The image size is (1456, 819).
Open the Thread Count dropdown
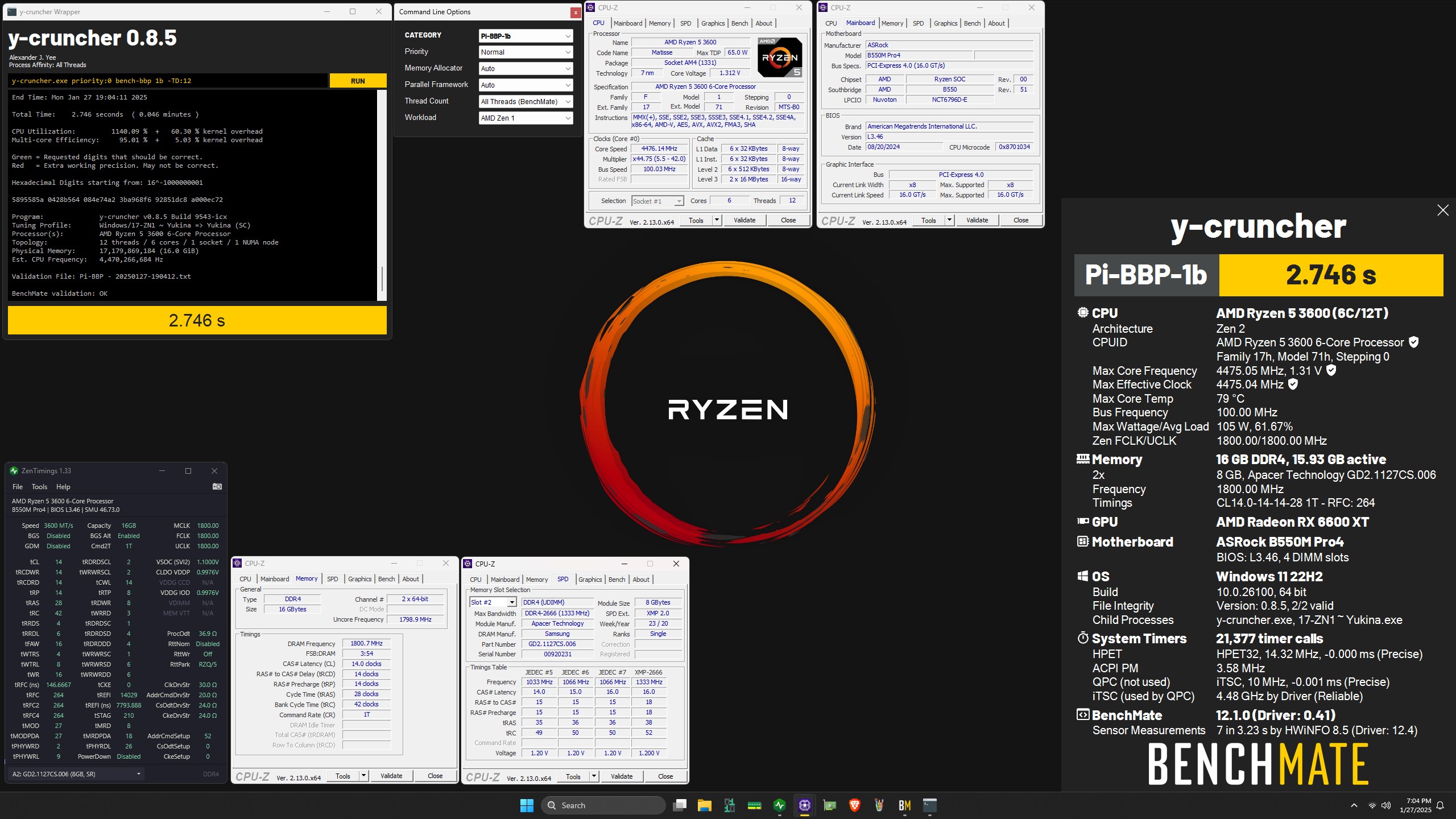coord(526,101)
